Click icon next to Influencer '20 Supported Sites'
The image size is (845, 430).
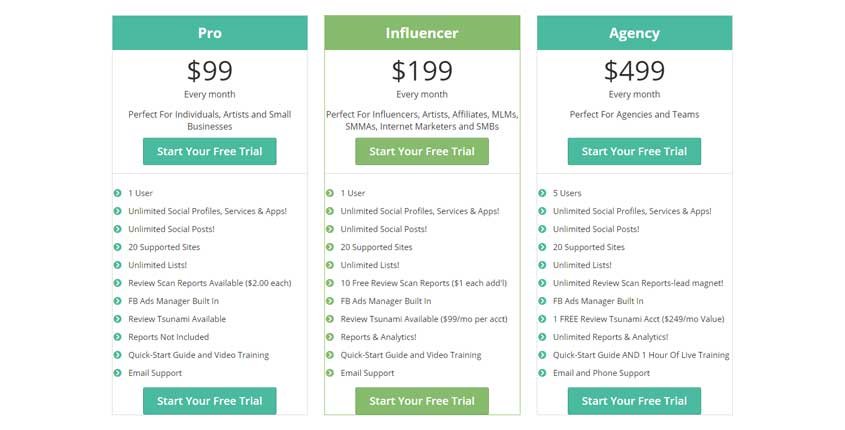[x=330, y=247]
